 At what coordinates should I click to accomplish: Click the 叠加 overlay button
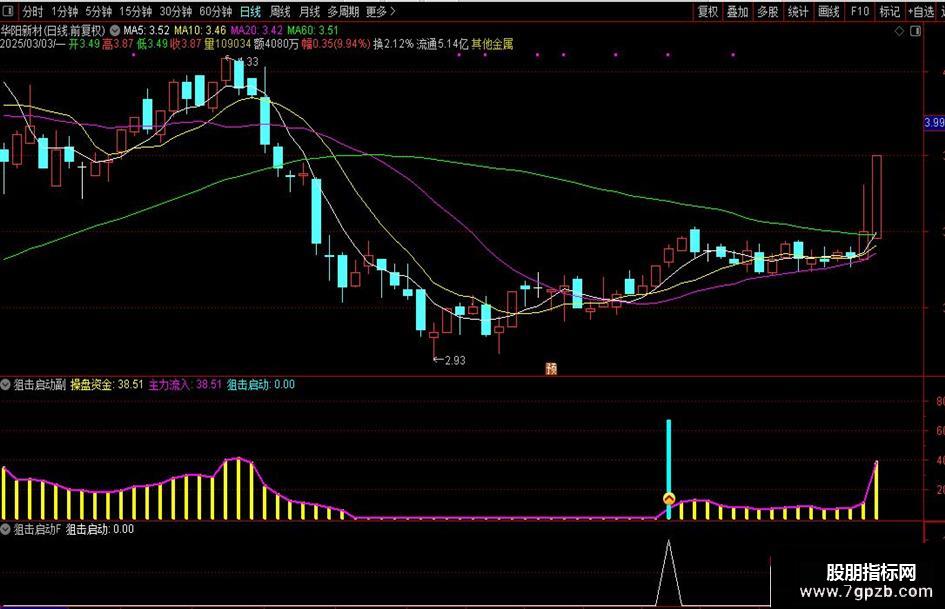tap(737, 11)
